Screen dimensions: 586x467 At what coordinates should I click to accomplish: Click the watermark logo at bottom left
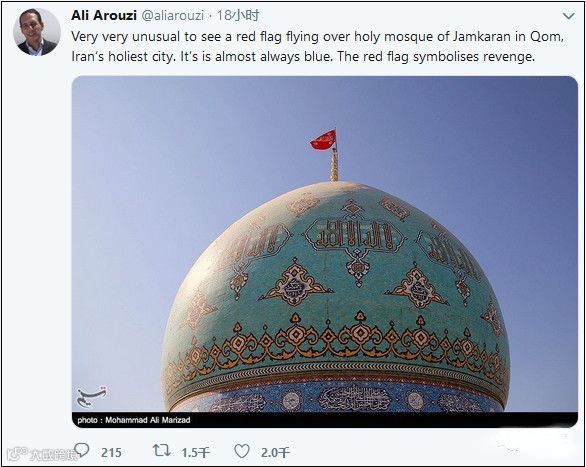click(41, 454)
